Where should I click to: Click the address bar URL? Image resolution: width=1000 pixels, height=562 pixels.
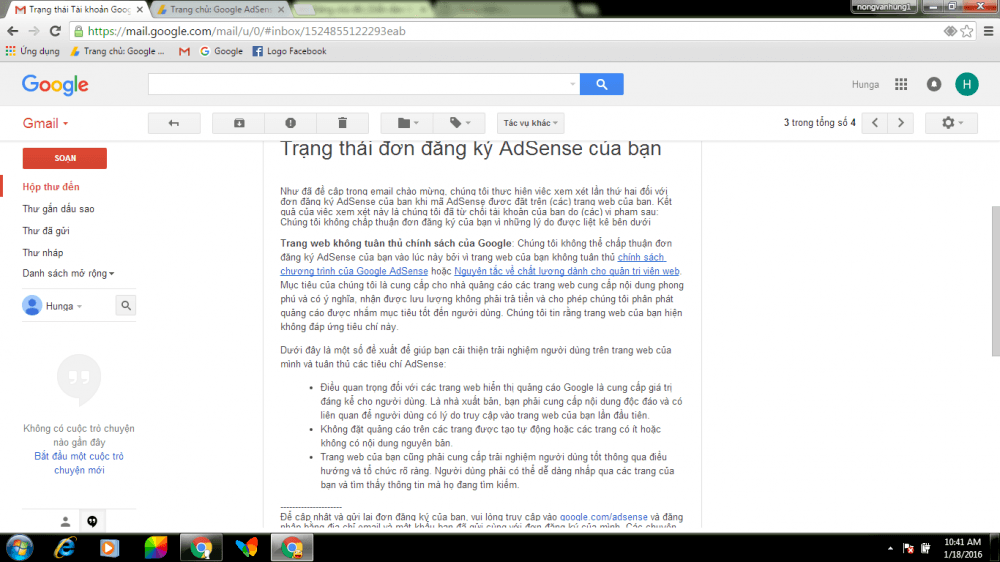[246, 31]
